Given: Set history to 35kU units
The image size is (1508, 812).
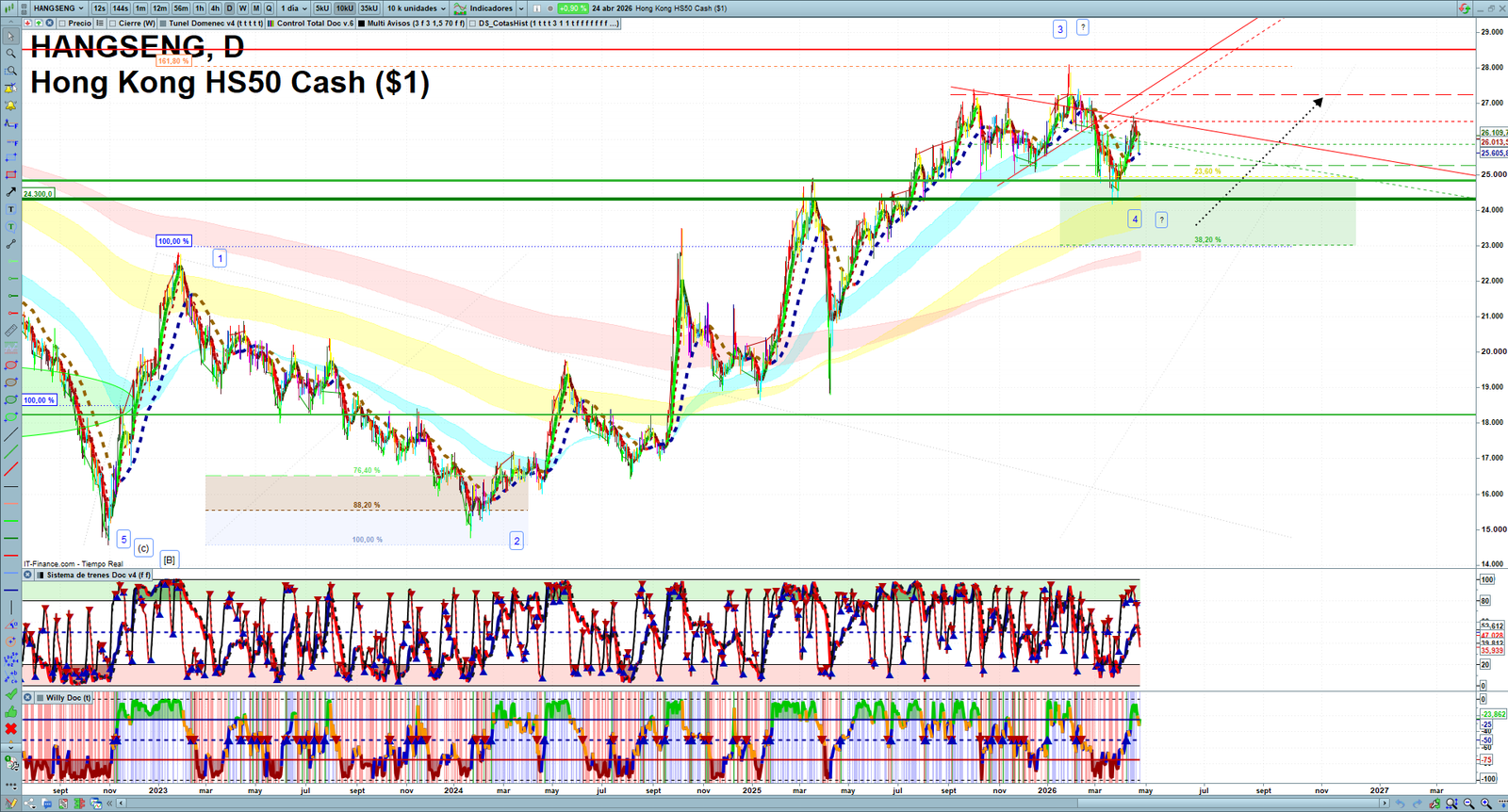Looking at the screenshot, I should coord(369,8).
